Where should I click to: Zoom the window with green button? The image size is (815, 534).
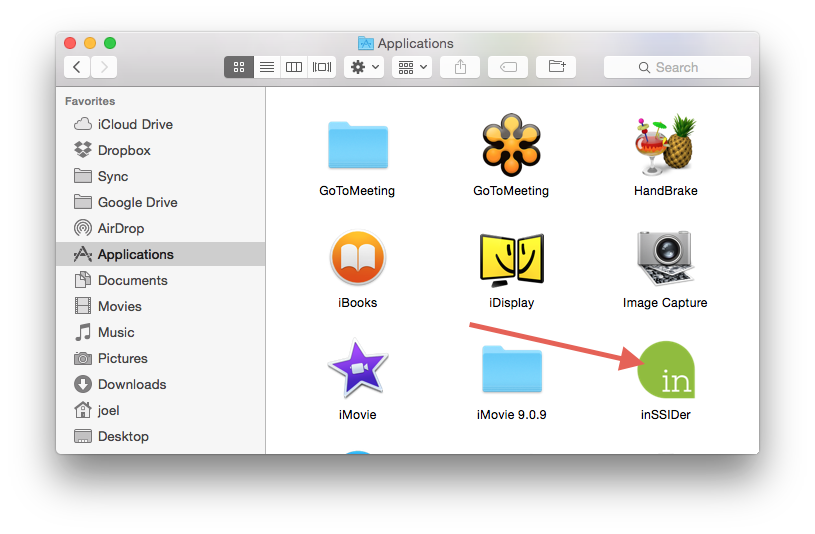(110, 43)
